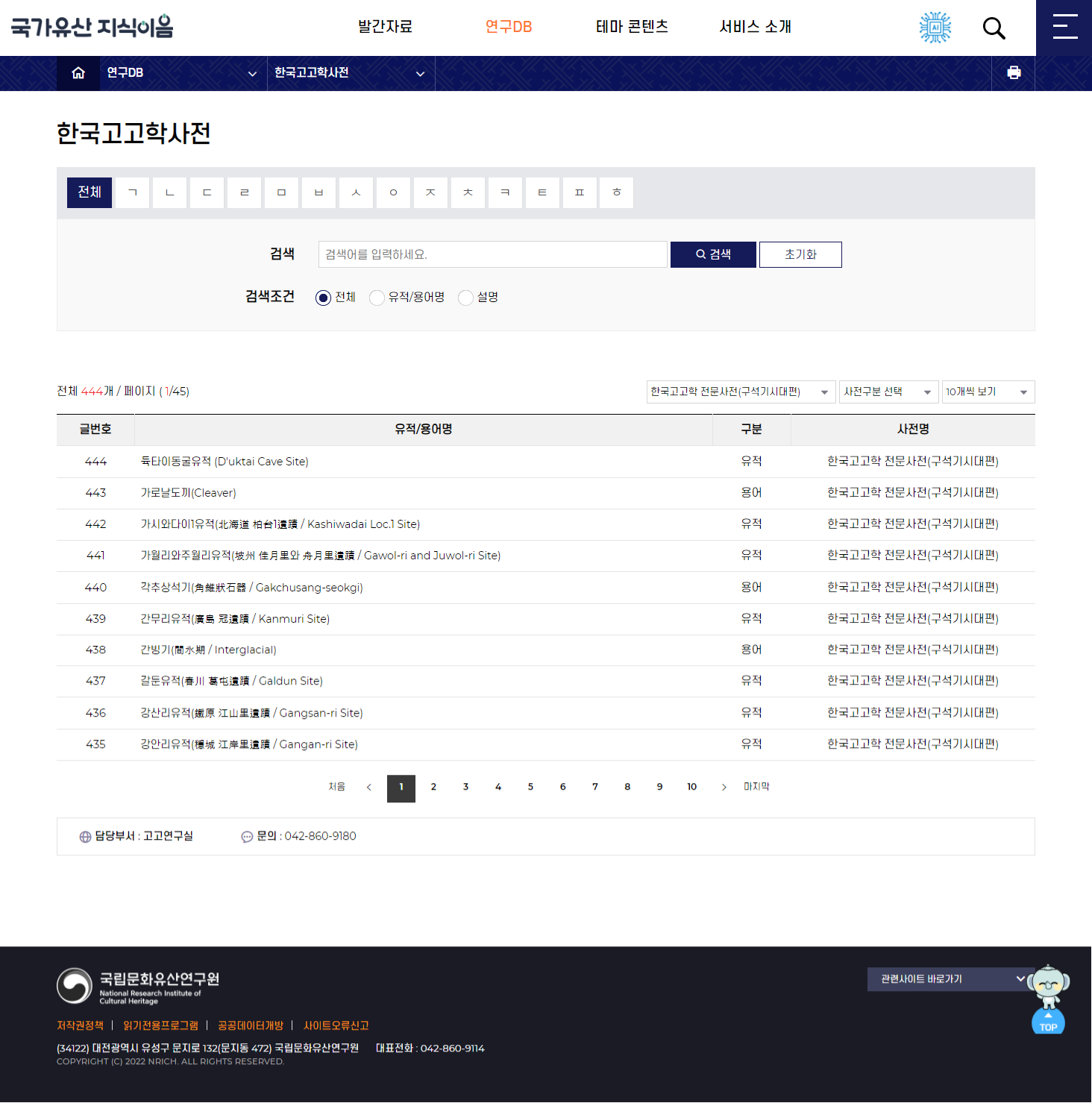The height and width of the screenshot is (1103, 1092).
Task: Click the printer icon
Action: click(x=1013, y=73)
